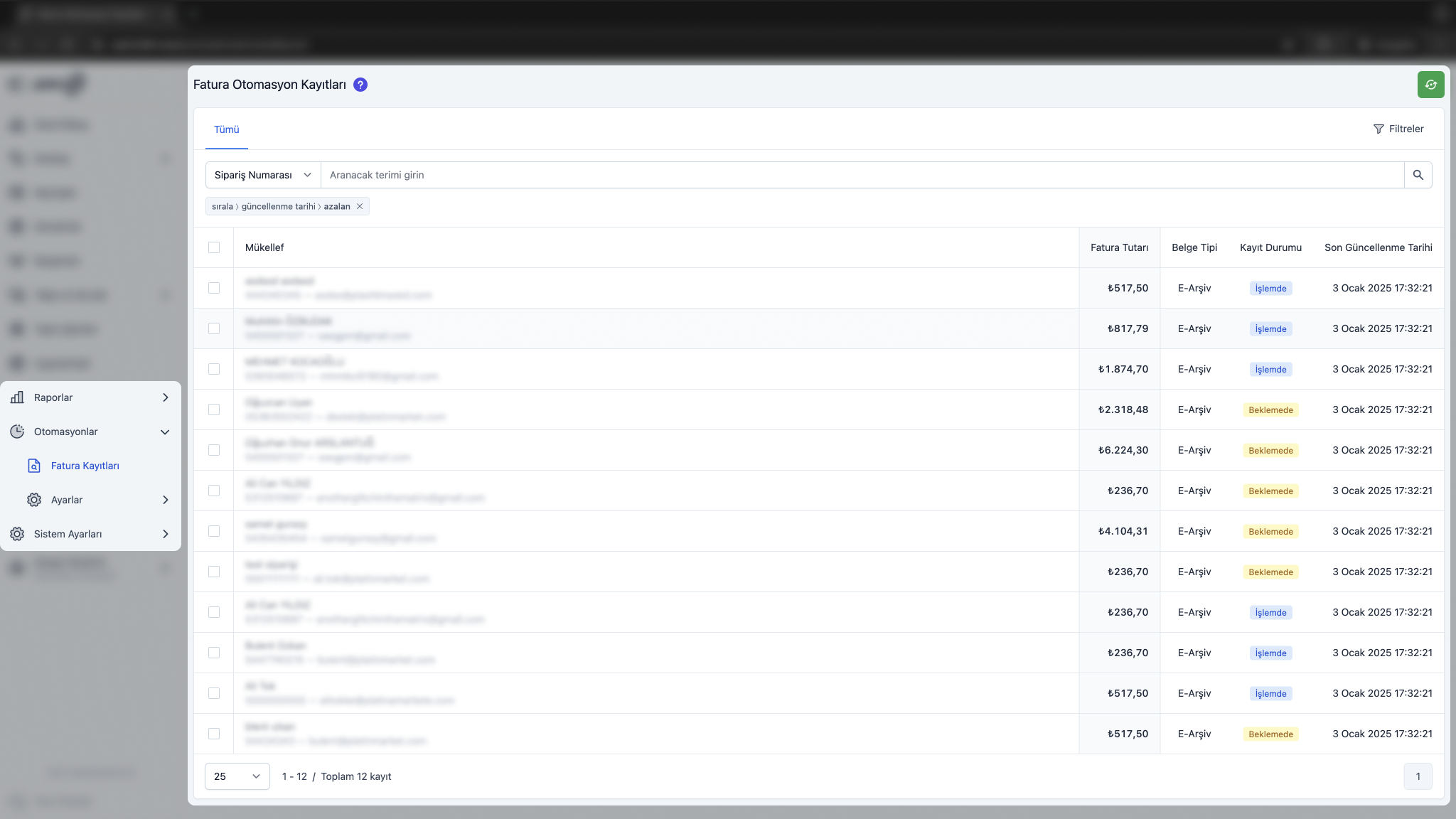Open the 25 per-page size dropdown
Image resolution: width=1456 pixels, height=819 pixels.
coord(237,776)
